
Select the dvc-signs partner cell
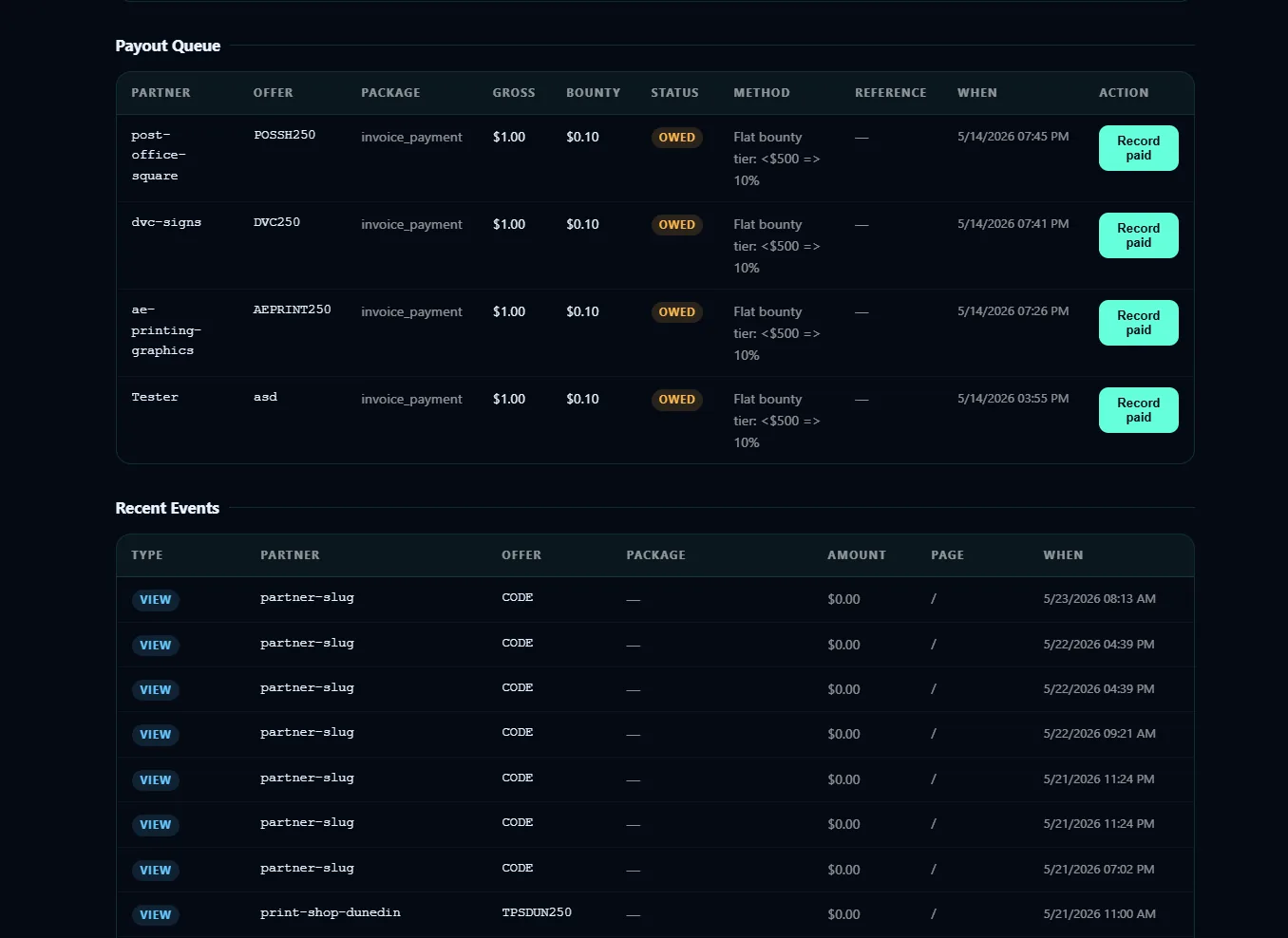click(166, 222)
